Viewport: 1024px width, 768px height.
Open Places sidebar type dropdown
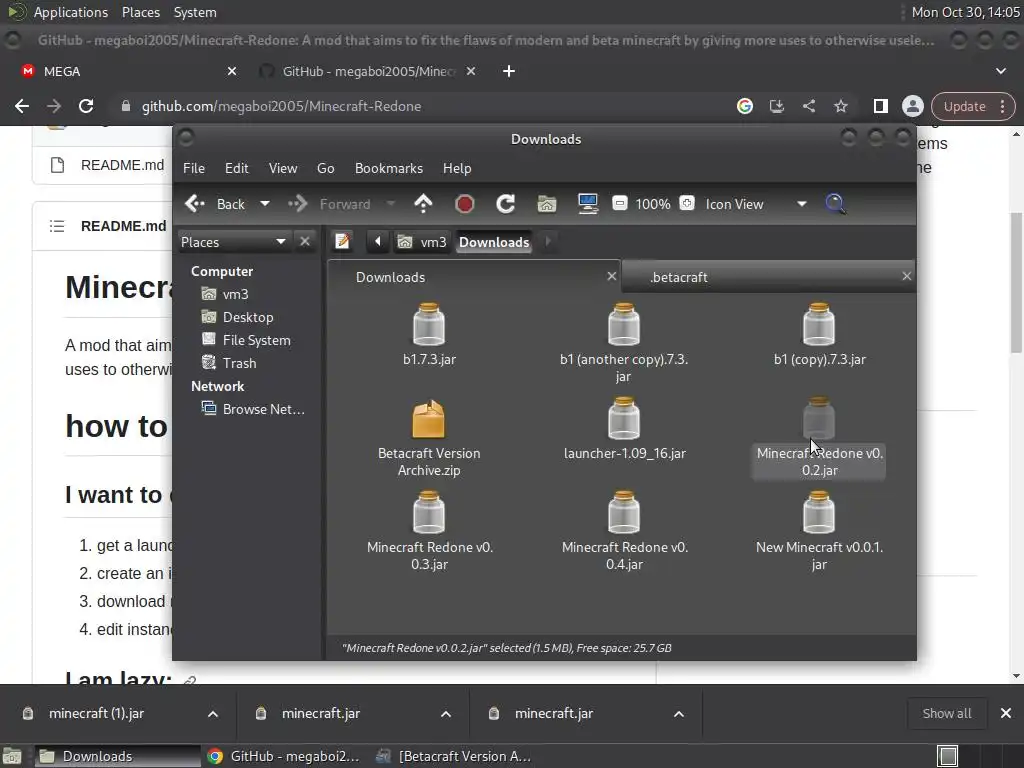point(234,242)
